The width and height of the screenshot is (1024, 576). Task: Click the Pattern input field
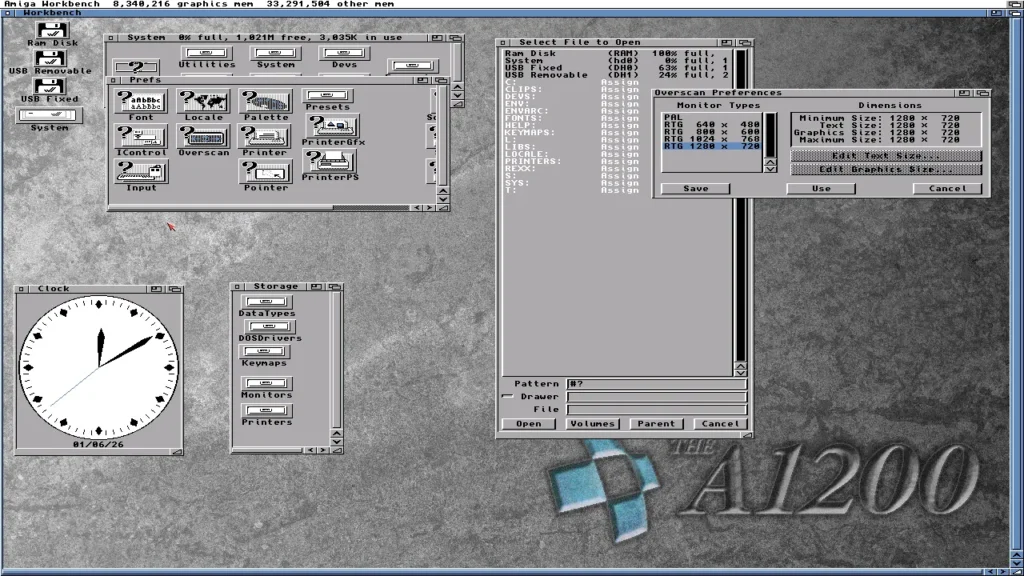pyautogui.click(x=656, y=383)
